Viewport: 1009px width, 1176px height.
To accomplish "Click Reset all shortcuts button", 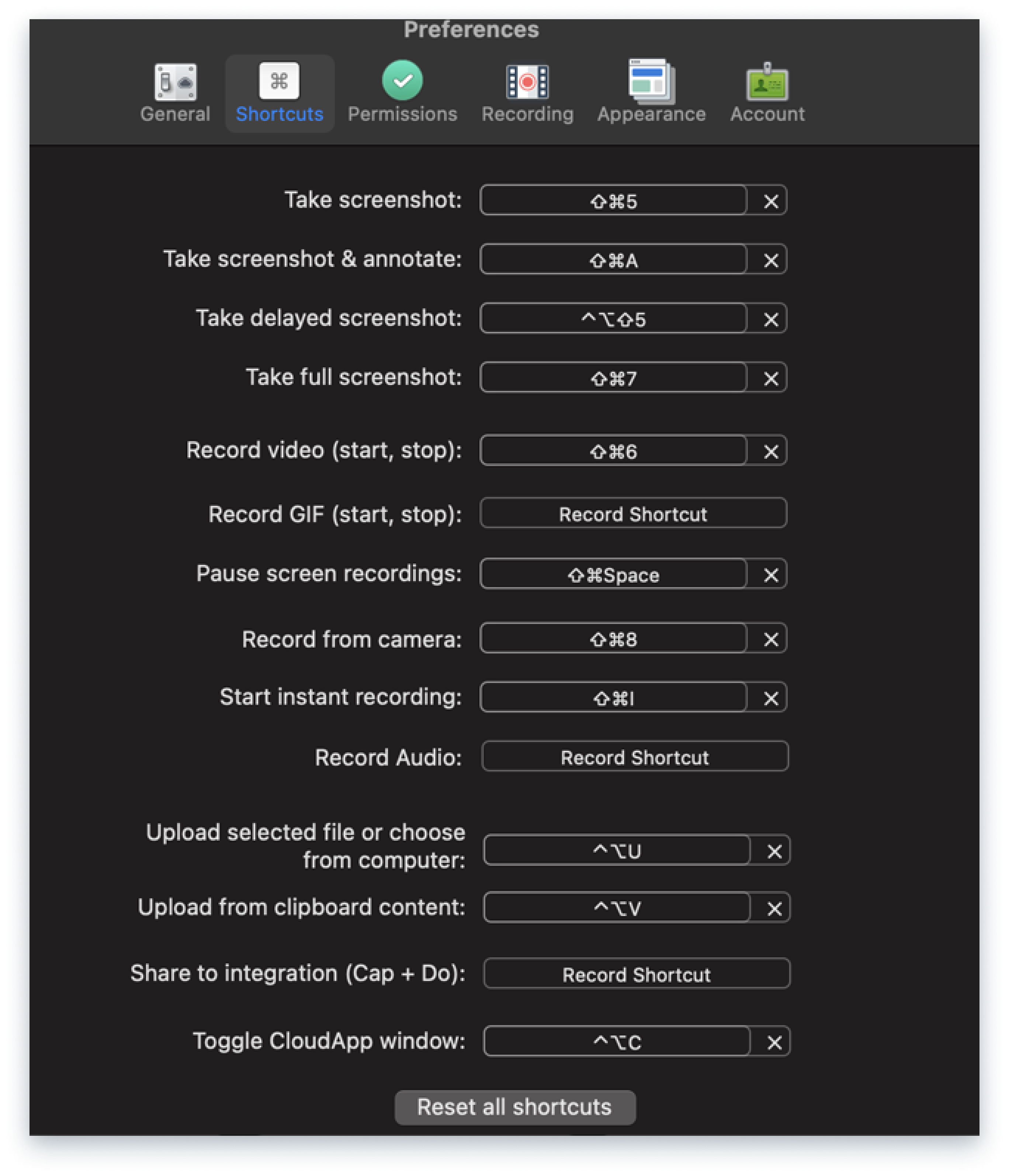I will coord(515,1107).
